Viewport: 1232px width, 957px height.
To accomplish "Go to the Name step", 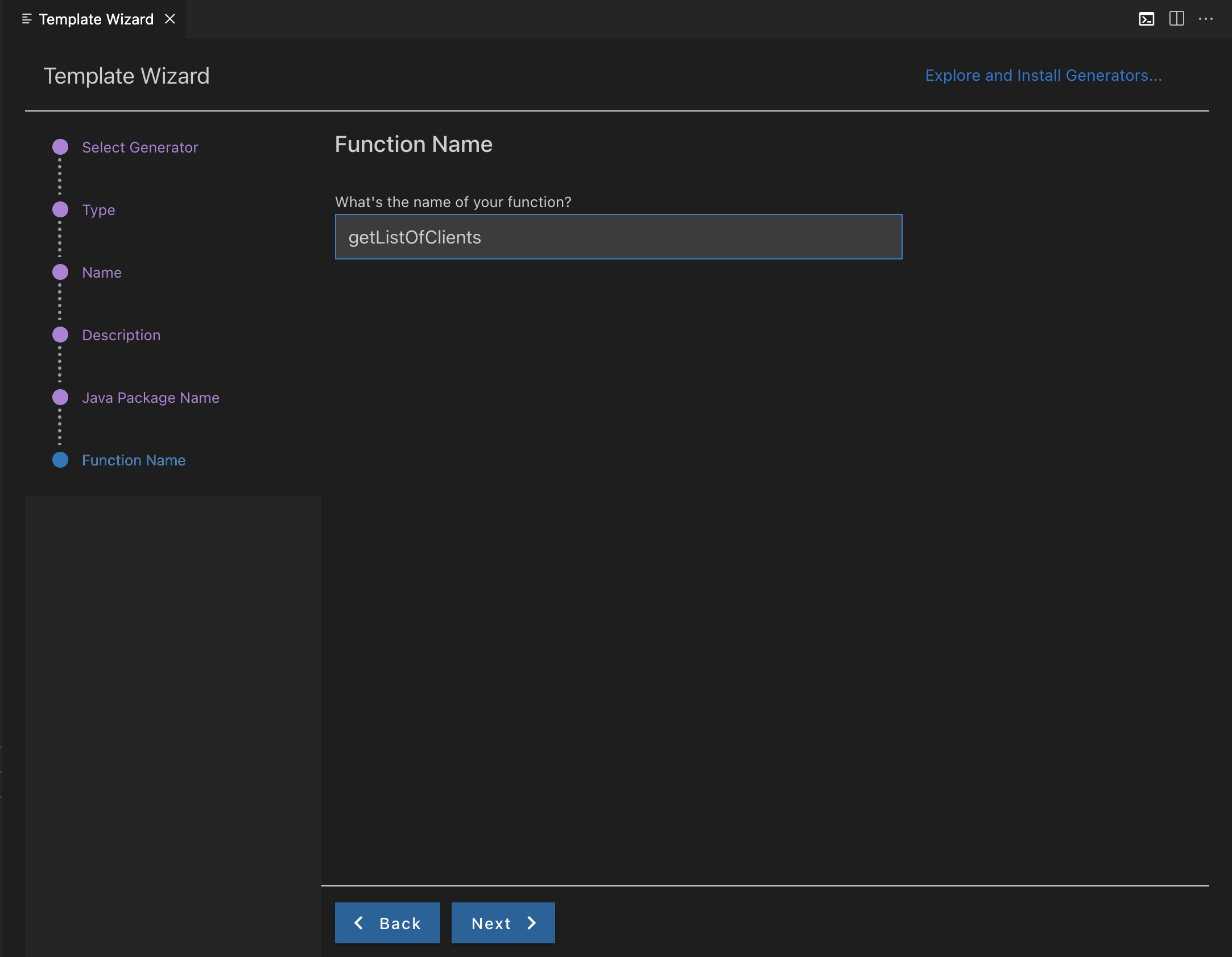I will click(102, 273).
